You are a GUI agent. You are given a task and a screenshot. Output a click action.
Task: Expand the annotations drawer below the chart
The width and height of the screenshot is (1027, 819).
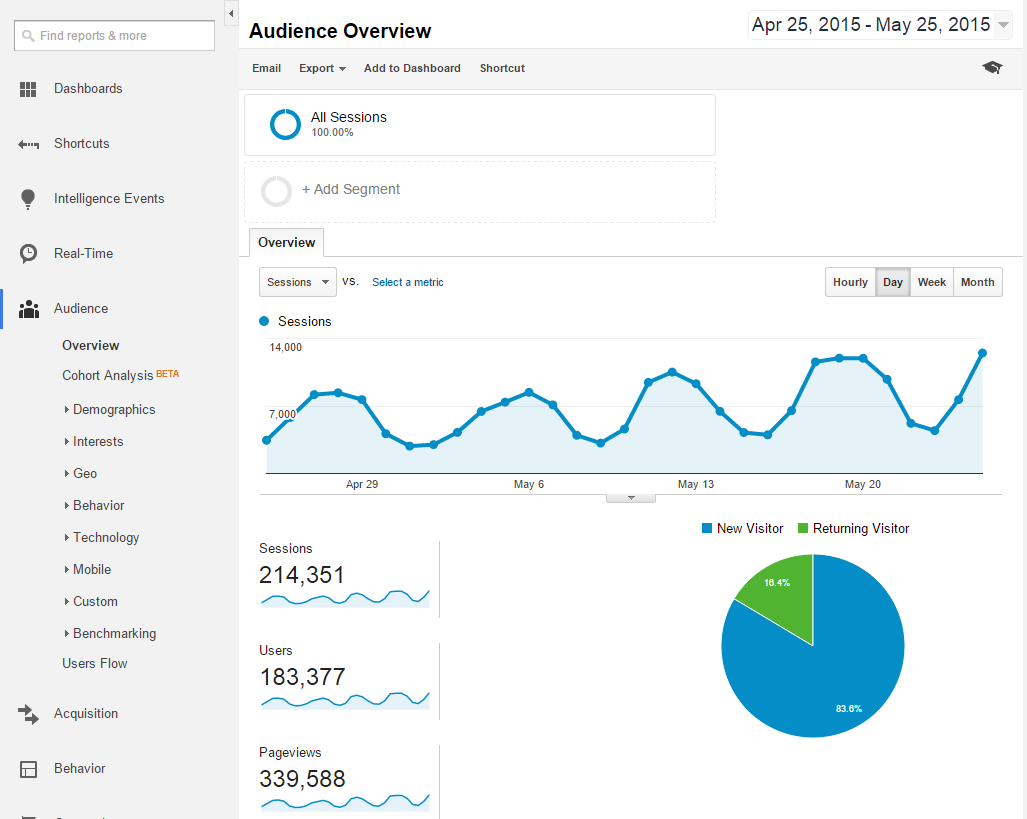point(631,498)
